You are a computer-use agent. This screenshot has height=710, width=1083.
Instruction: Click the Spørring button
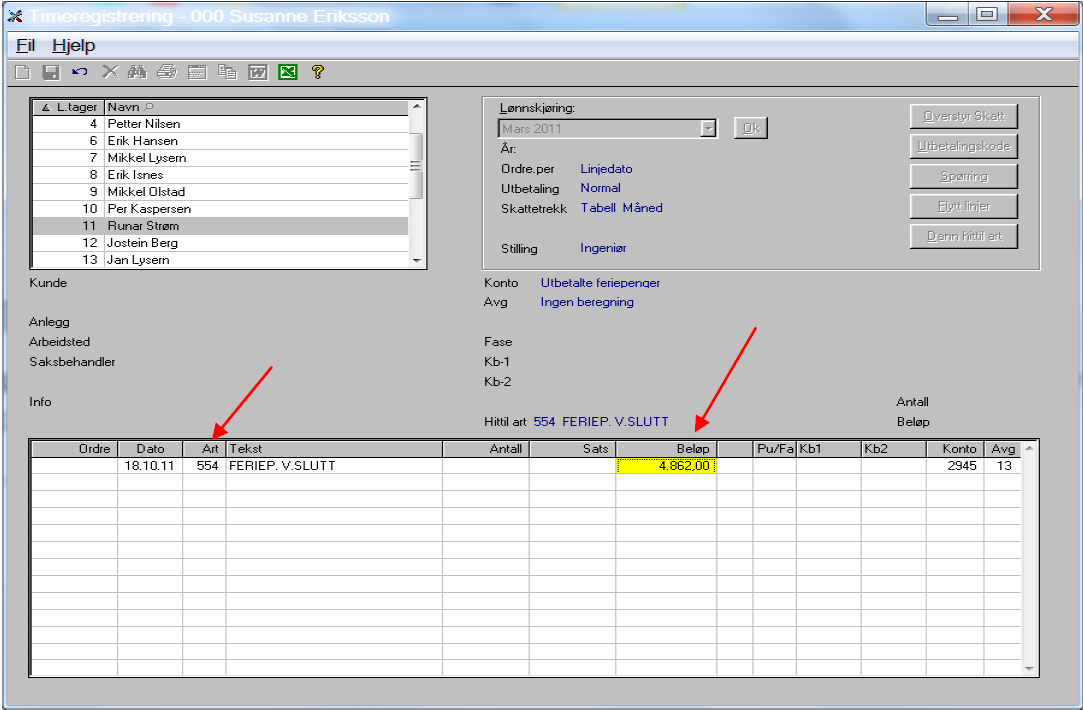pyautogui.click(x=964, y=176)
